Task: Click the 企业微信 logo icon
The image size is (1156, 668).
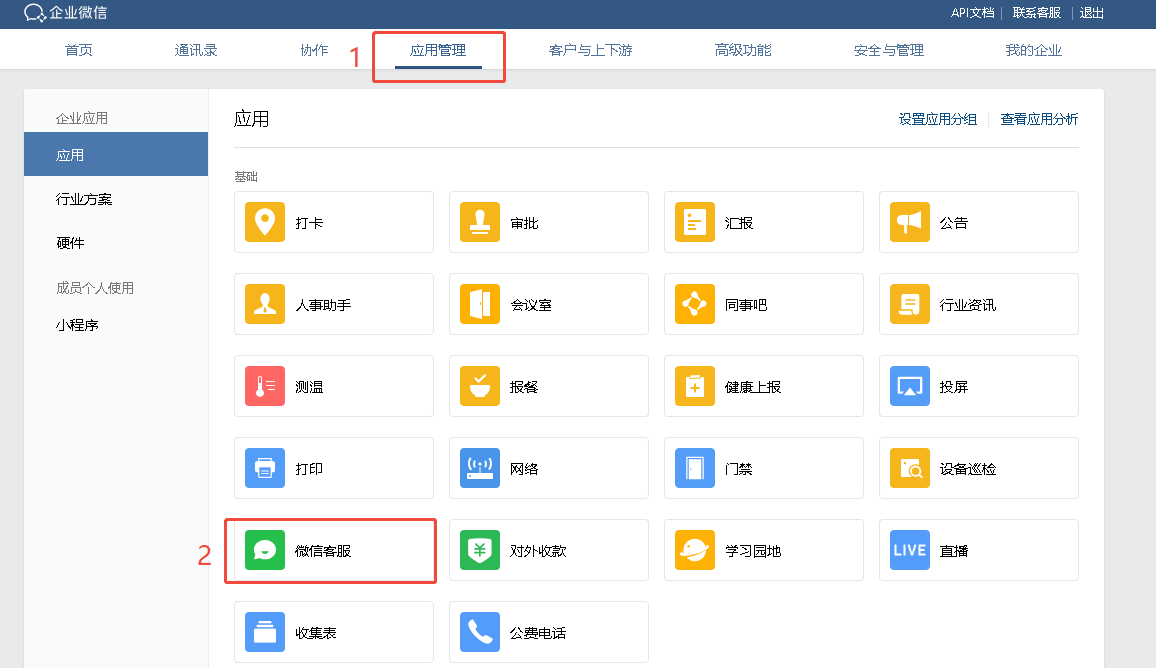Action: click(x=35, y=13)
